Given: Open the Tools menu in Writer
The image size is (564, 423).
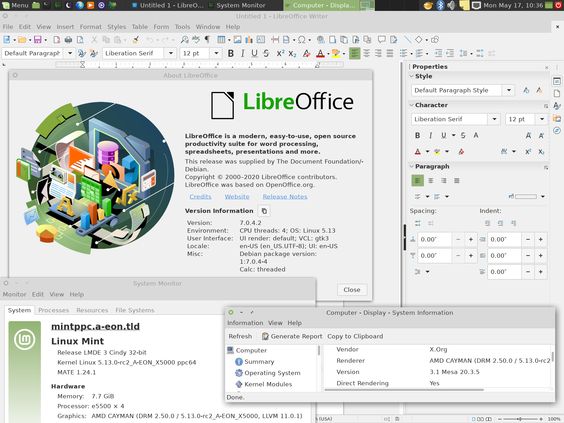Looking at the screenshot, I should 182,27.
